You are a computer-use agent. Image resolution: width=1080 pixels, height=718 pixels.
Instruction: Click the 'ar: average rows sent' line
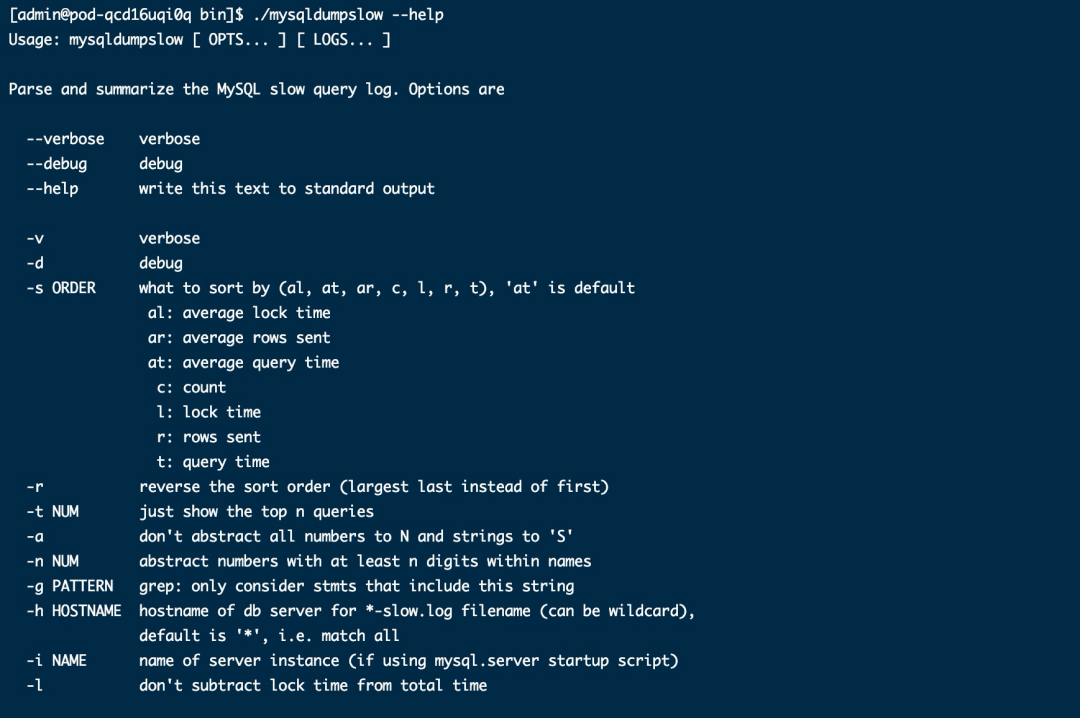pos(239,338)
